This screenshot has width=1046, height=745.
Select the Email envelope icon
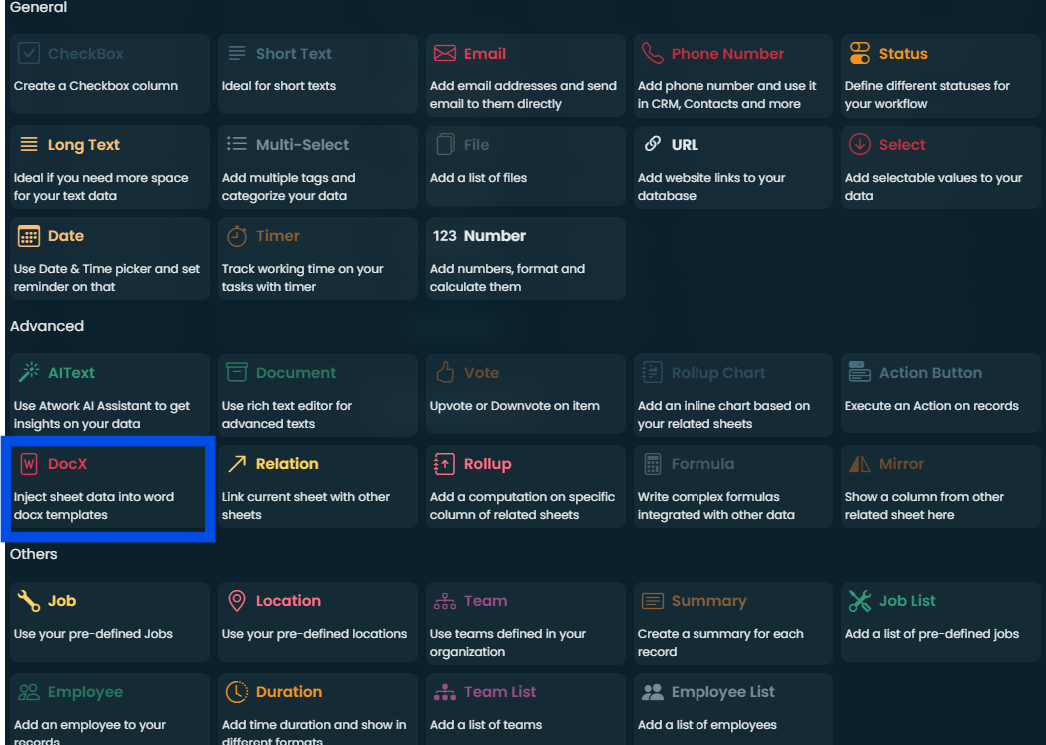tap(444, 53)
